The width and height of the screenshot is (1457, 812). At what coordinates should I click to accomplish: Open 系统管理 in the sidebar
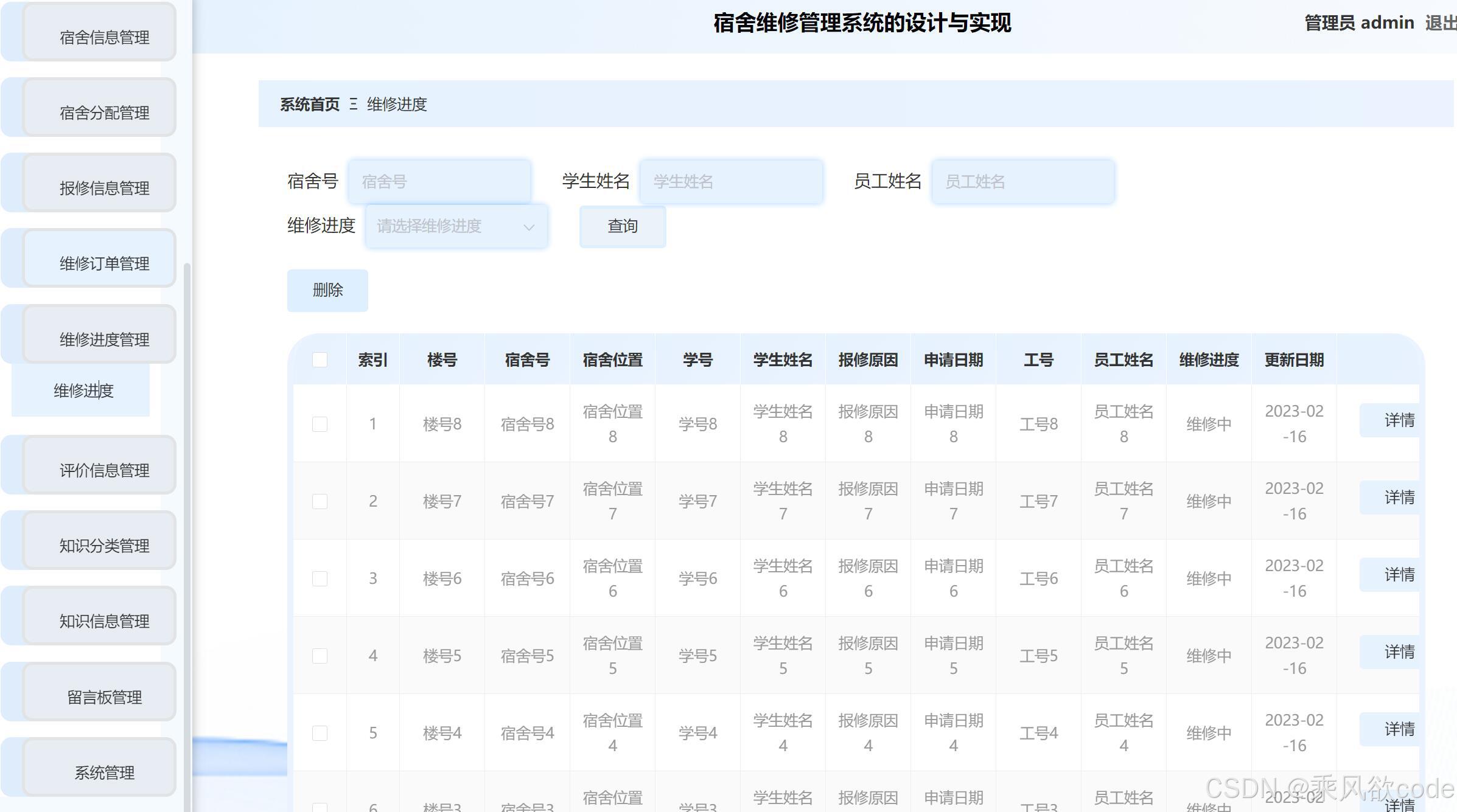[x=97, y=772]
